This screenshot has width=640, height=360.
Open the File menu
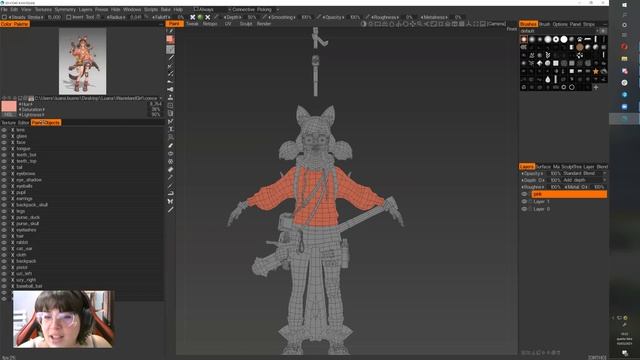[x=4, y=9]
